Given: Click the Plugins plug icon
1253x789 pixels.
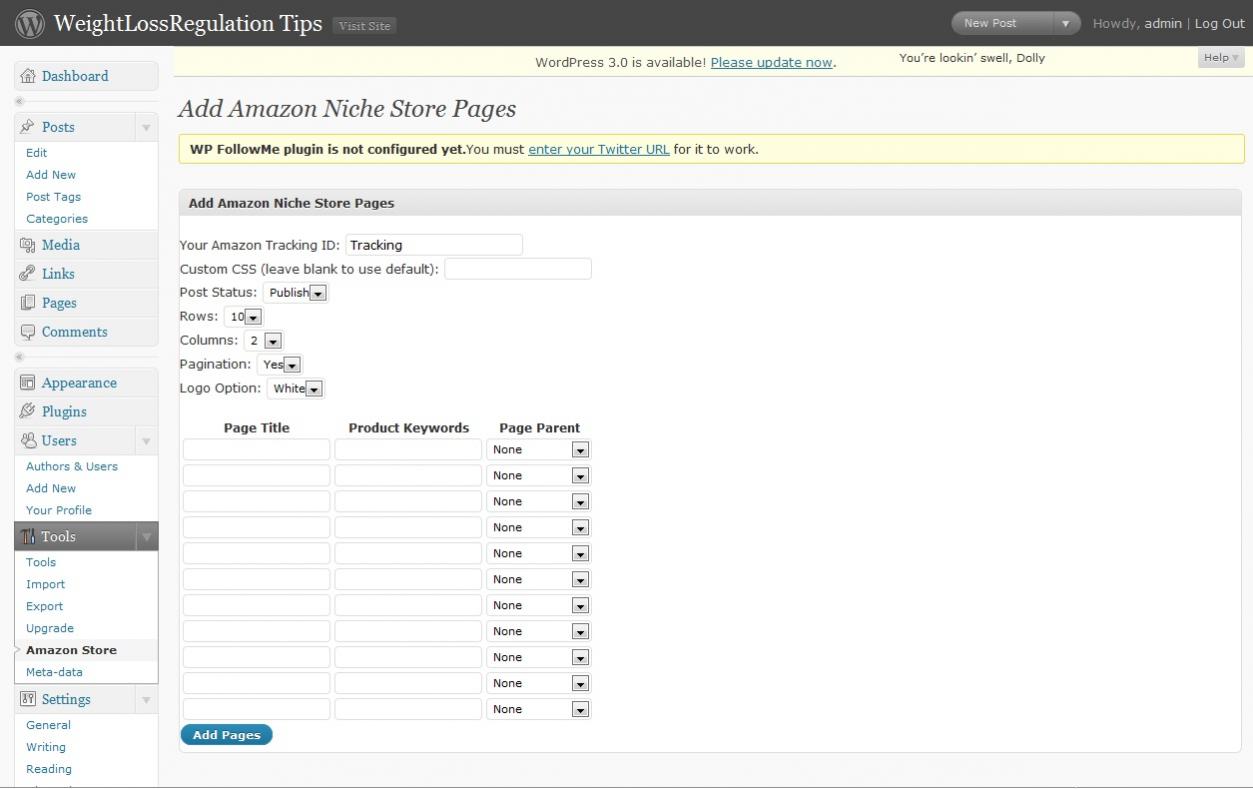Looking at the screenshot, I should [28, 412].
